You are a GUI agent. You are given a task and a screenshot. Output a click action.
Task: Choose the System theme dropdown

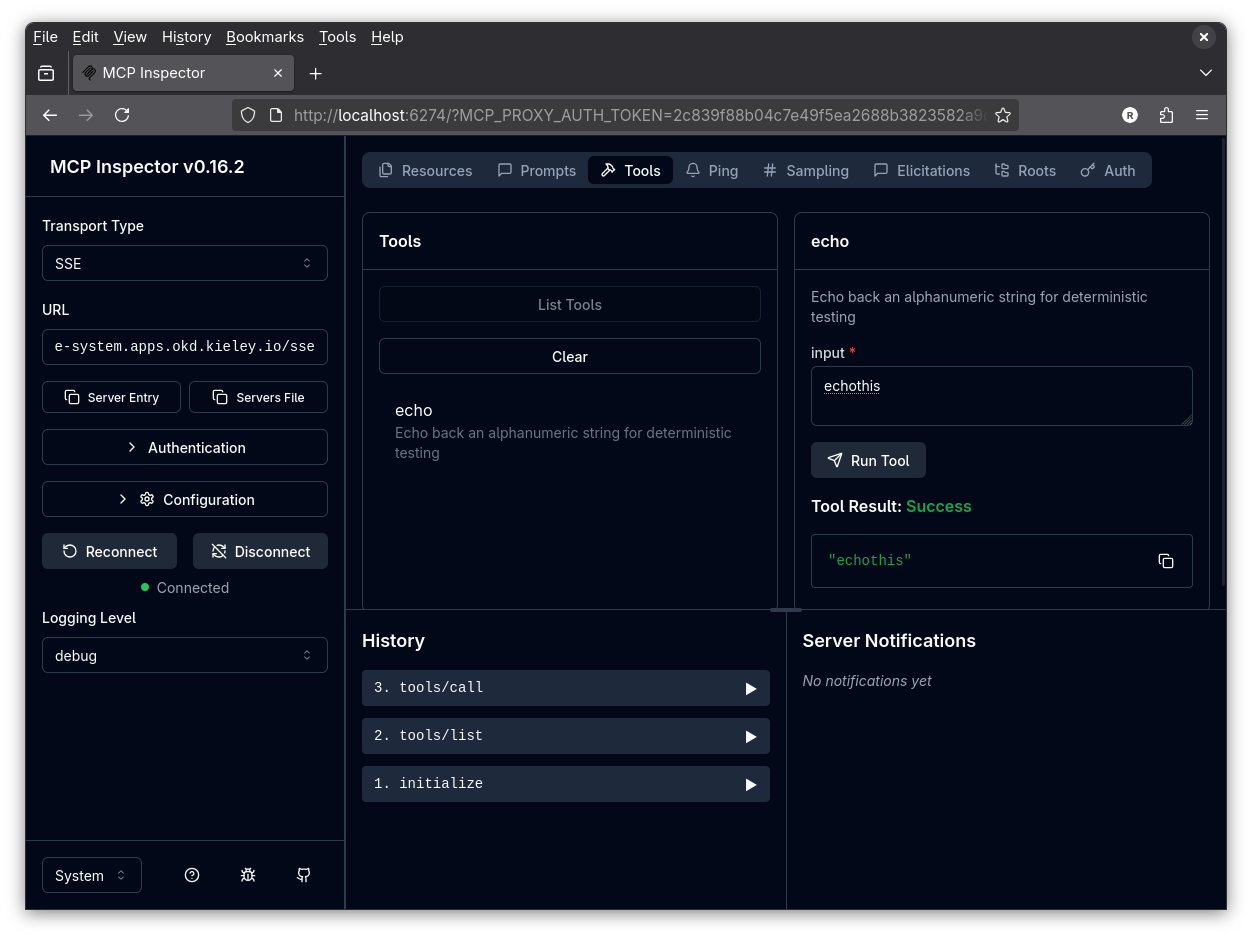[x=92, y=875]
